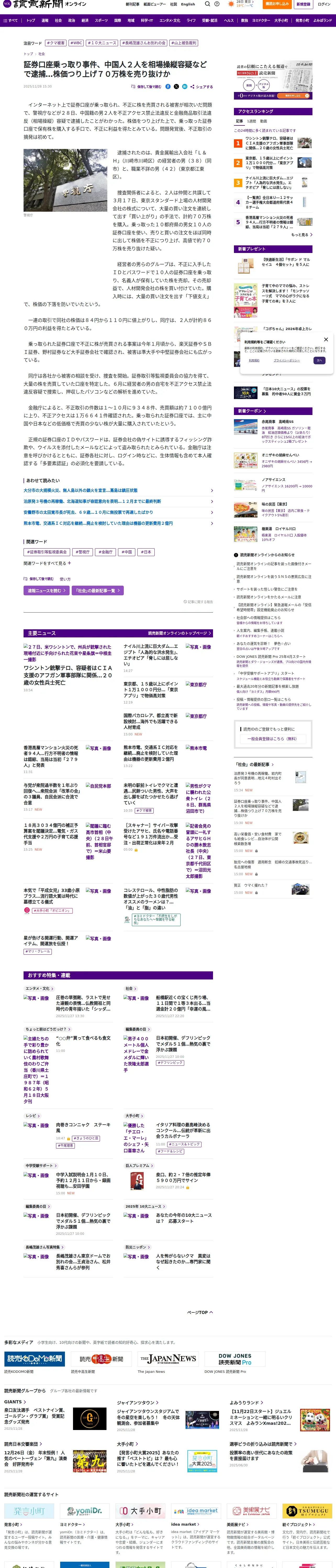Open 極楽湯 ロイヤル川口 coupon
Viewport: 336px width, 1568px height.
(273, 534)
